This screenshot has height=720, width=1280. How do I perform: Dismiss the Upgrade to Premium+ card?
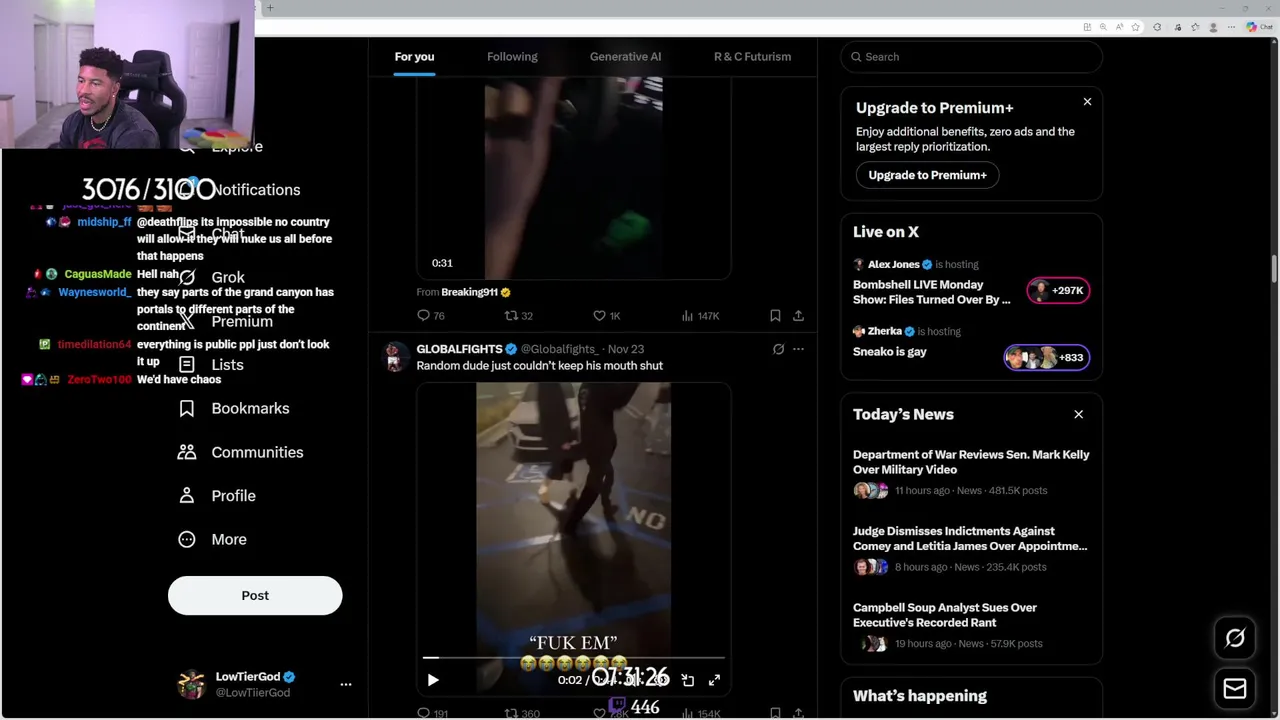pos(1087,102)
